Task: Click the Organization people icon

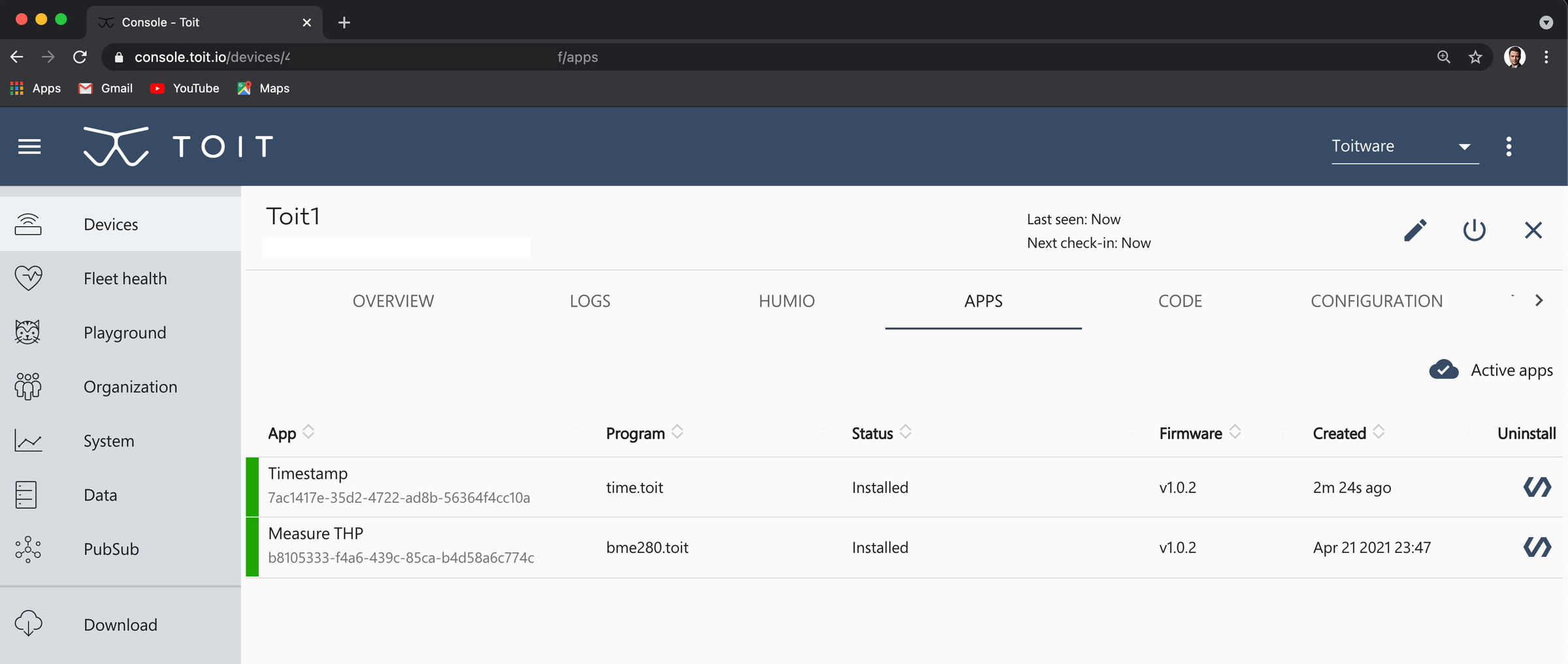Action: click(27, 386)
